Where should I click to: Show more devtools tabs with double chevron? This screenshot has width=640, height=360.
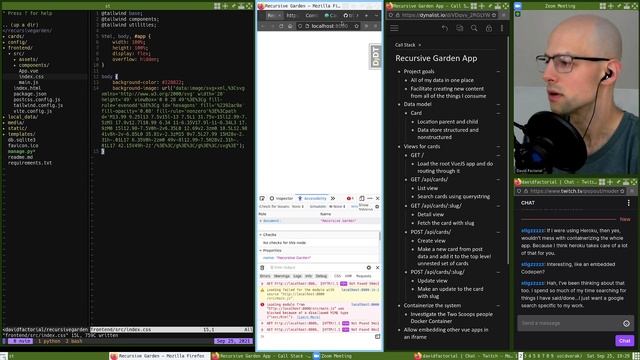[x=333, y=198]
